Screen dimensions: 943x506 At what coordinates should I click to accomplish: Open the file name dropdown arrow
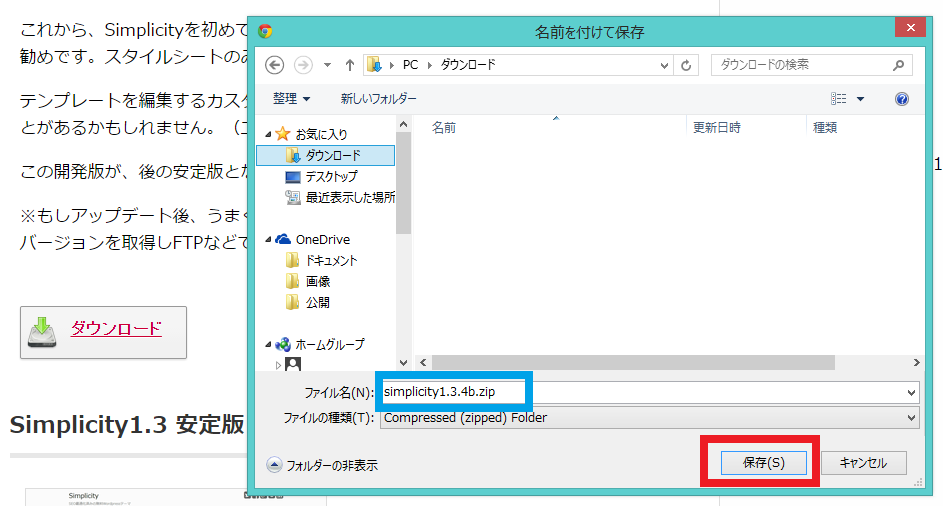pyautogui.click(x=911, y=393)
